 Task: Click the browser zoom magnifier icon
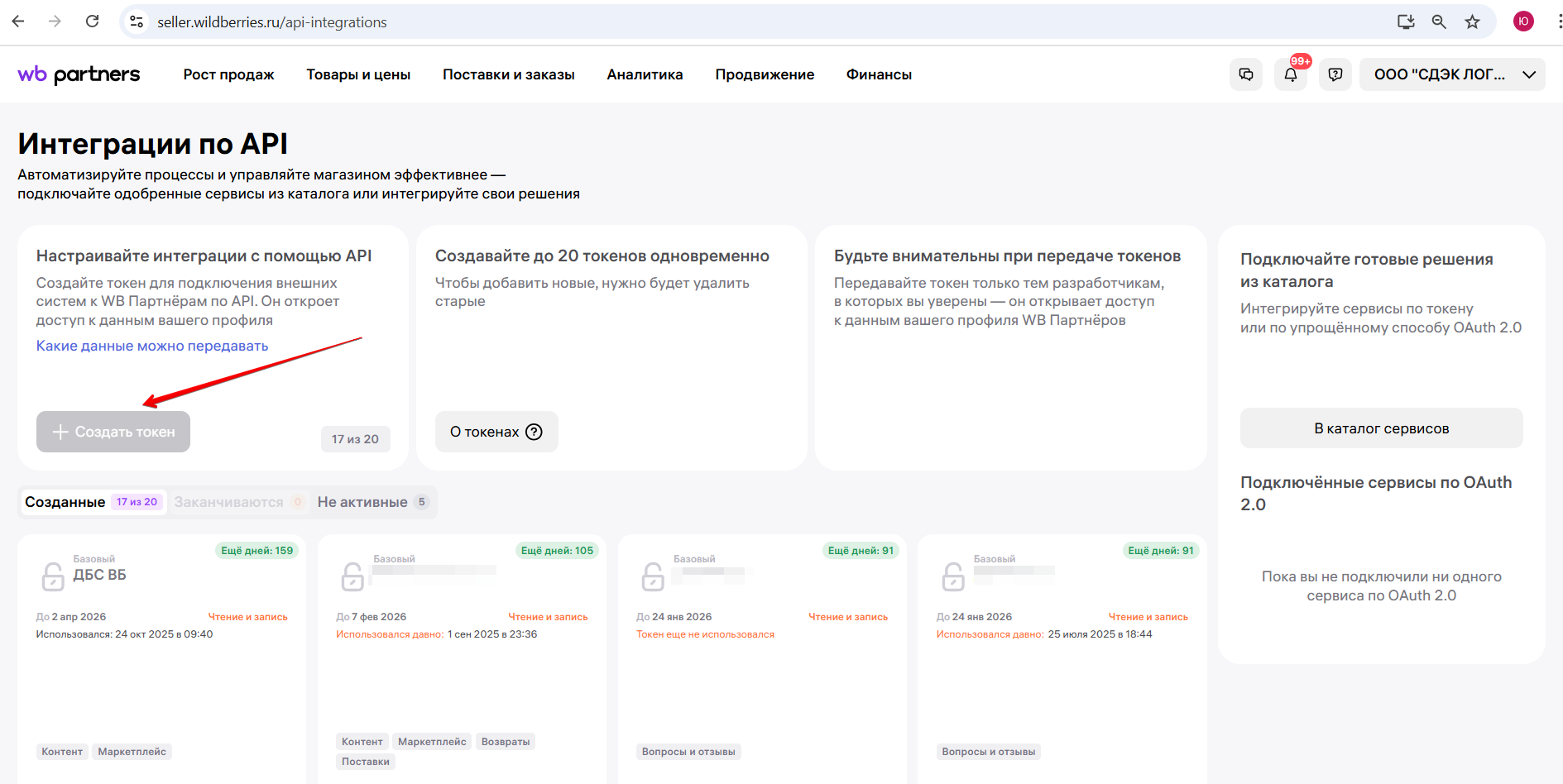1439,22
